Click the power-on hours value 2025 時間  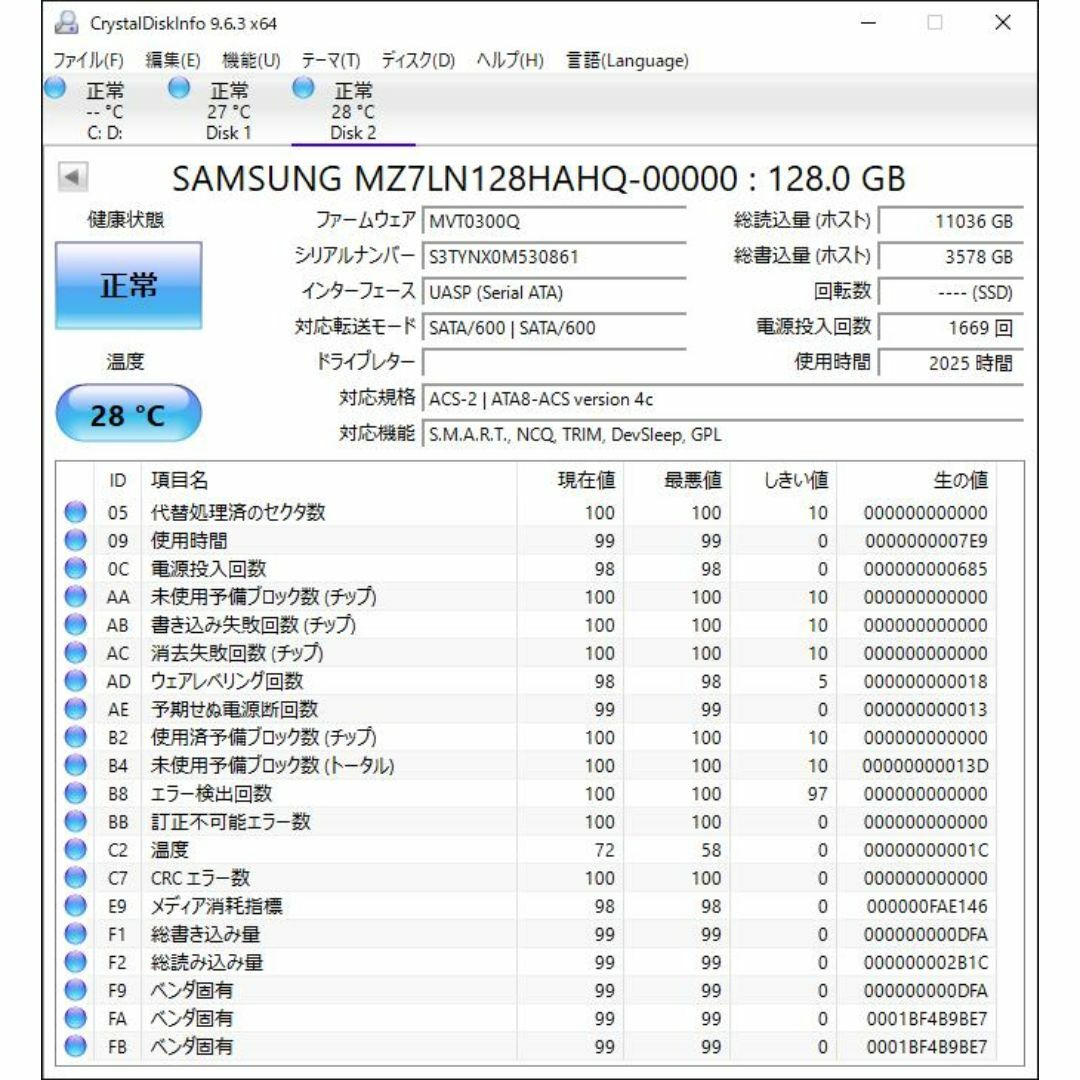[951, 364]
